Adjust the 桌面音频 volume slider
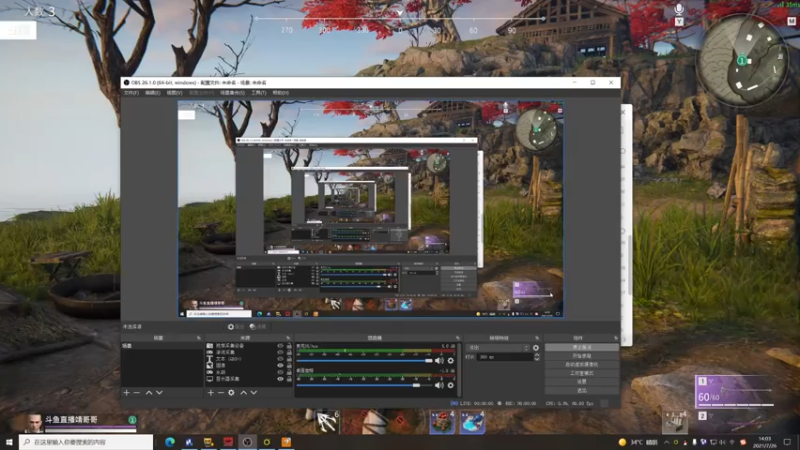Image resolution: width=800 pixels, height=450 pixels. pos(364,385)
